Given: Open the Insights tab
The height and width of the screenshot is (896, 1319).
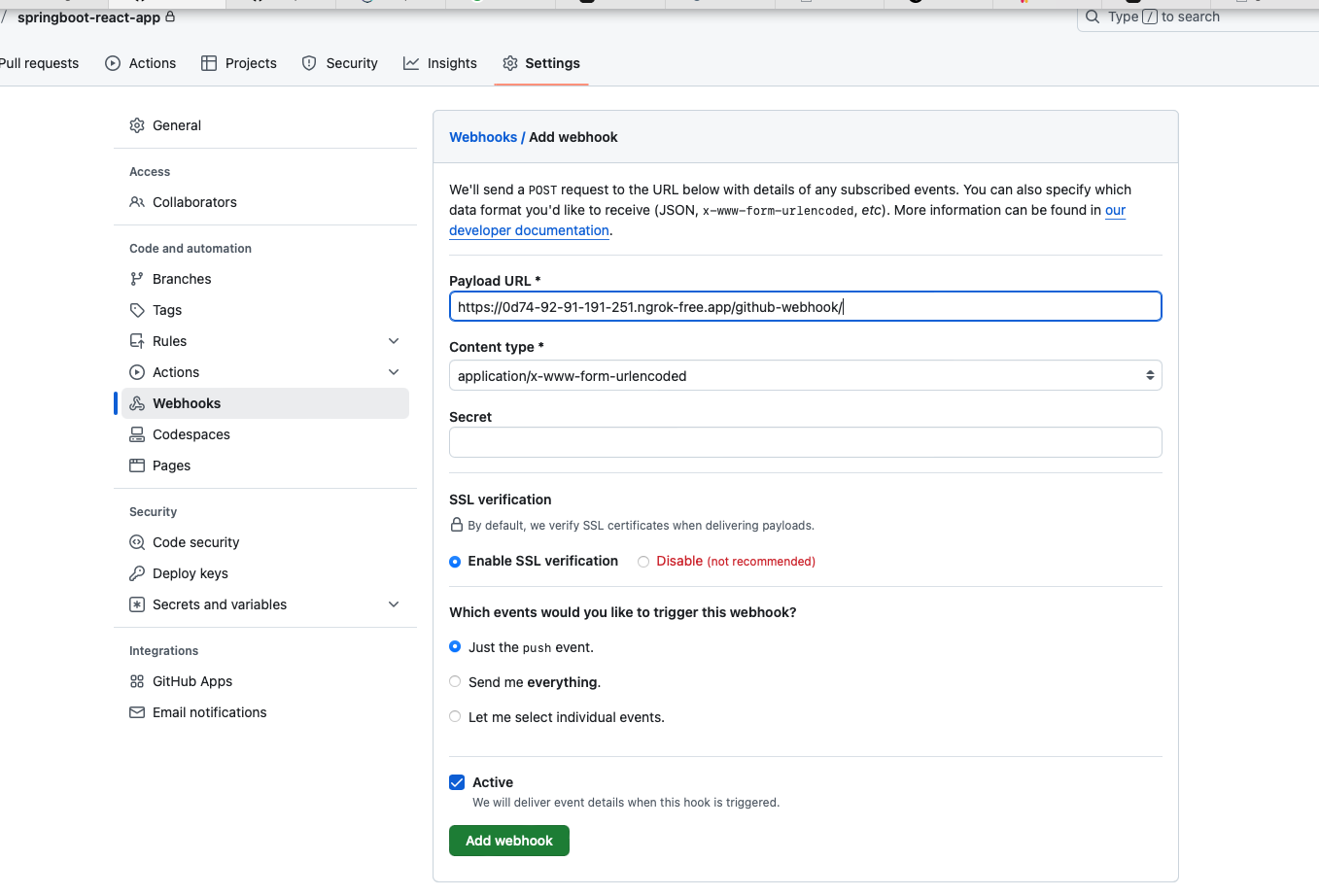Looking at the screenshot, I should tap(440, 63).
